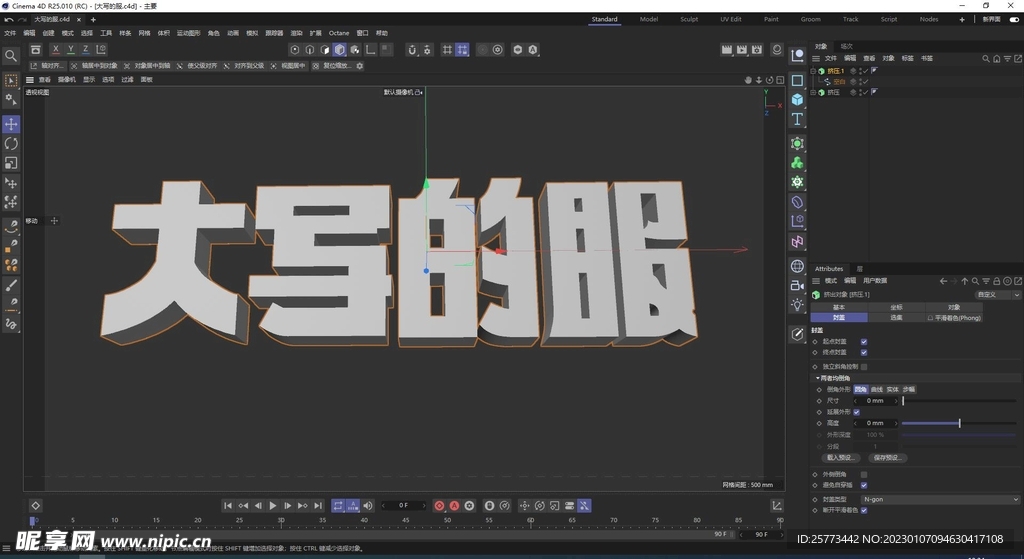Toggle 断开平滑着色 checkbox
This screenshot has height=559, width=1024.
tap(864, 510)
